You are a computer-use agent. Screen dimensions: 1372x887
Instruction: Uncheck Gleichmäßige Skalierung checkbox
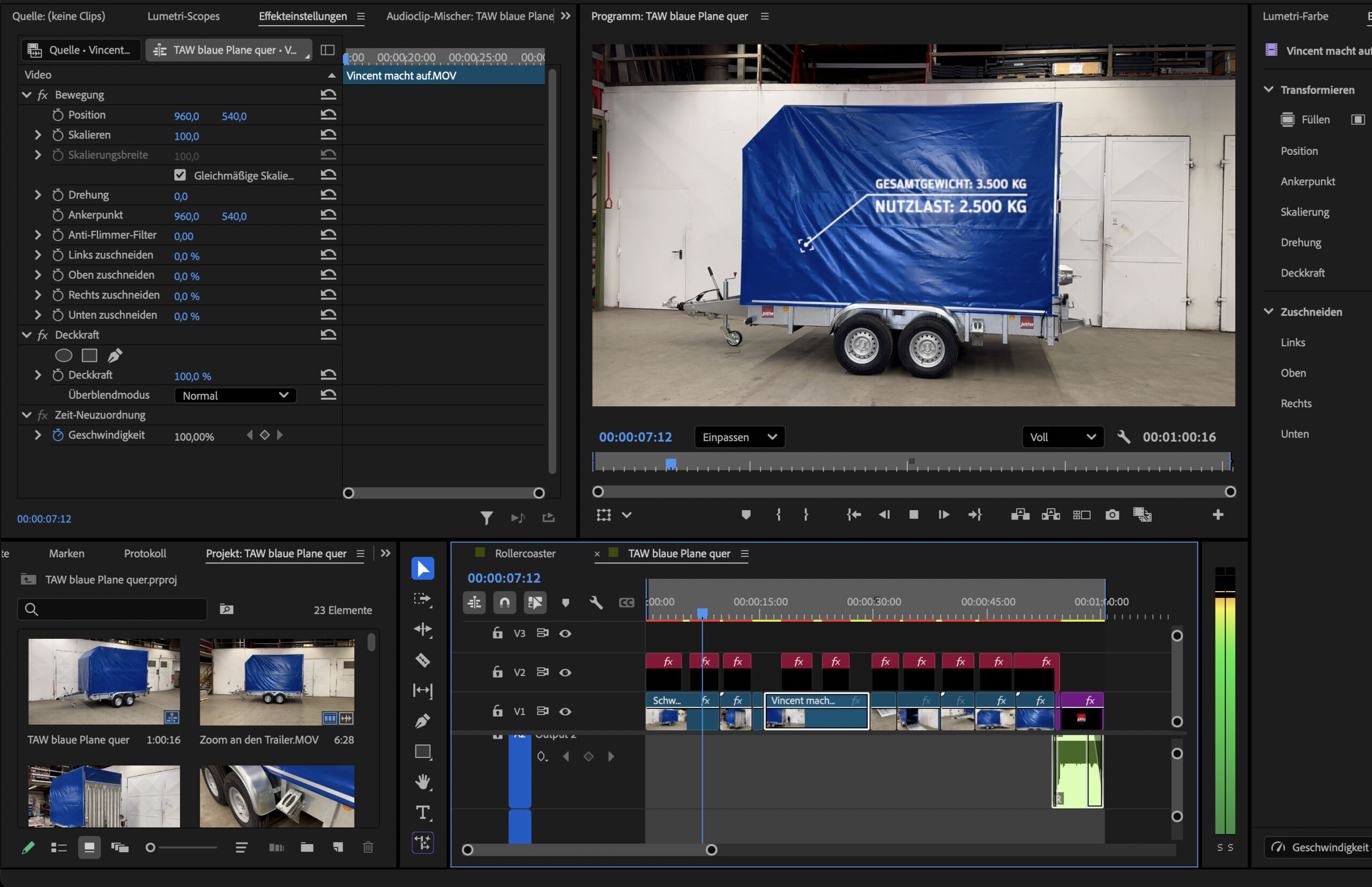180,175
